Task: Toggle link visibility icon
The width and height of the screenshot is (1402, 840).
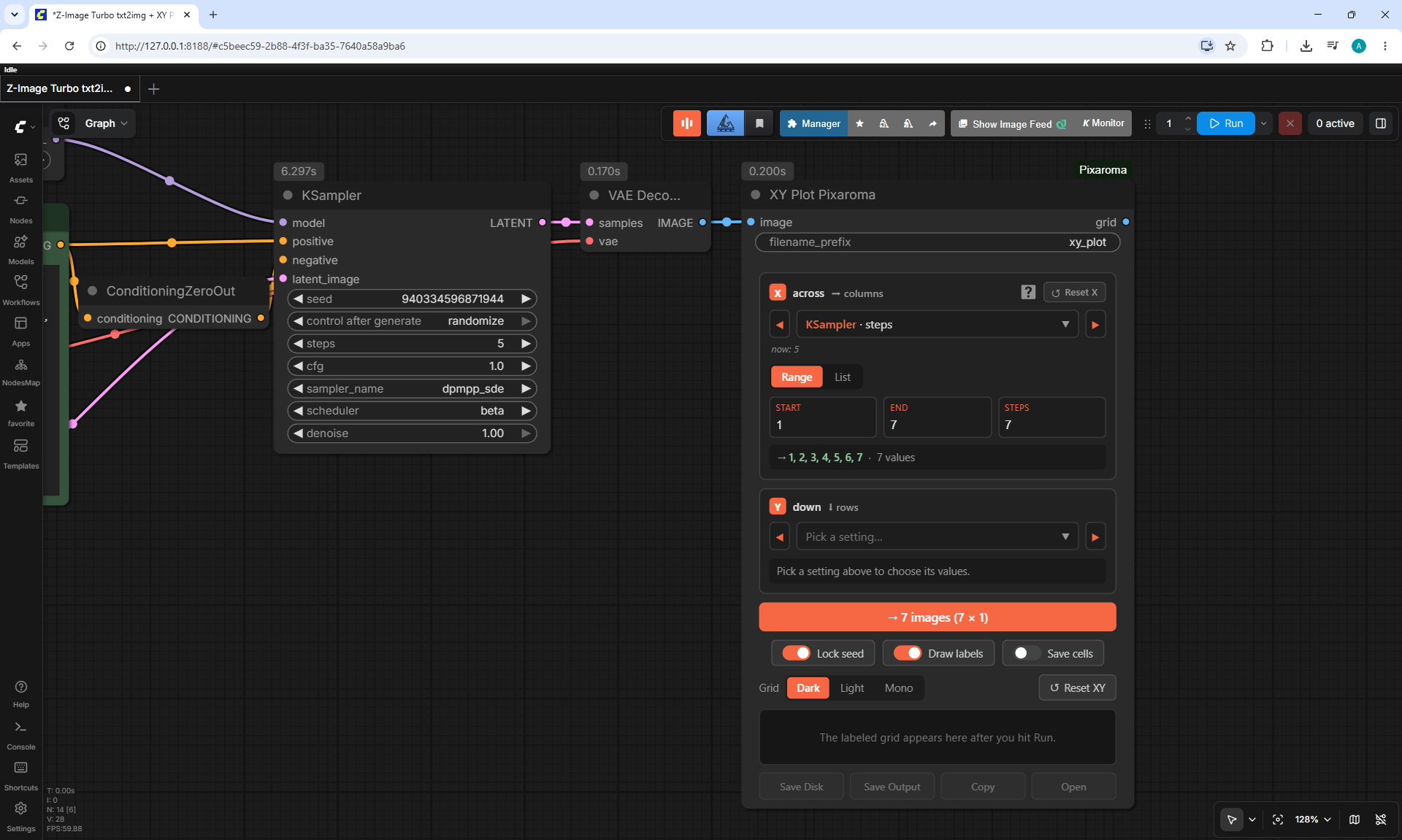Action: pyautogui.click(x=1381, y=820)
